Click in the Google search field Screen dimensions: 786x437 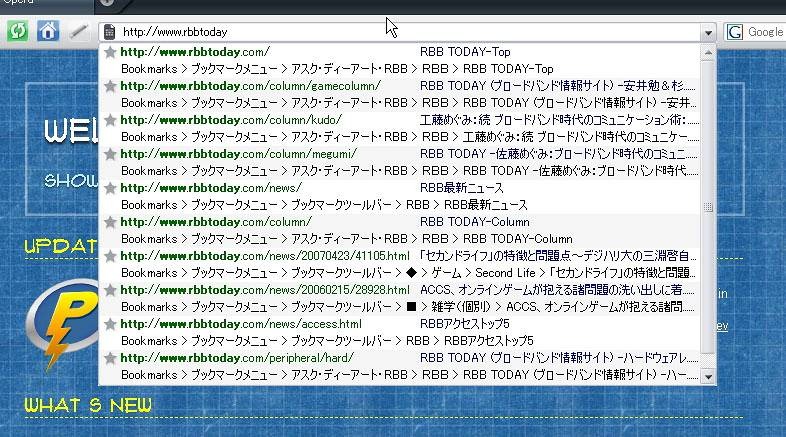click(x=766, y=32)
